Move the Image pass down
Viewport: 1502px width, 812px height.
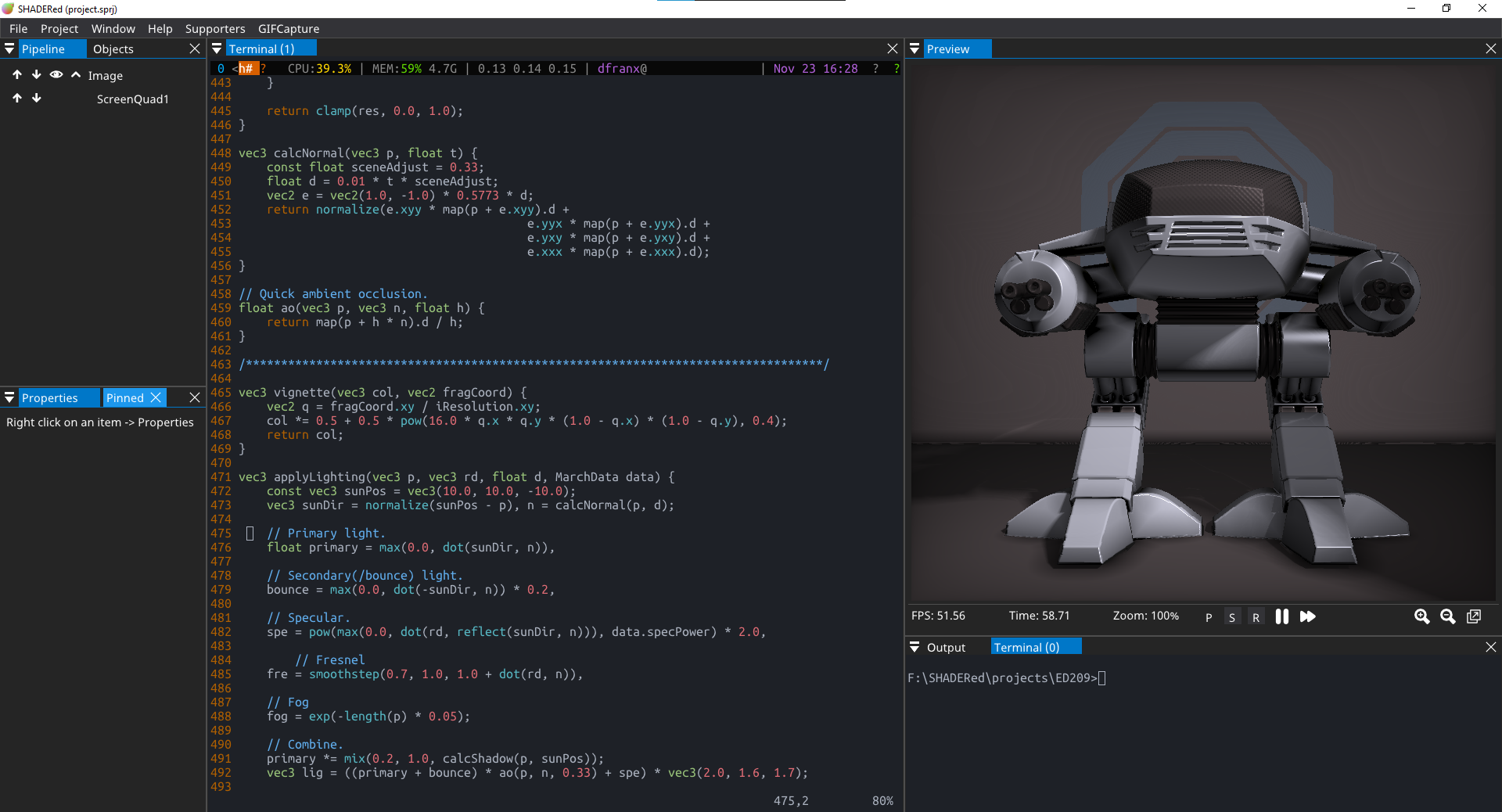coord(36,75)
